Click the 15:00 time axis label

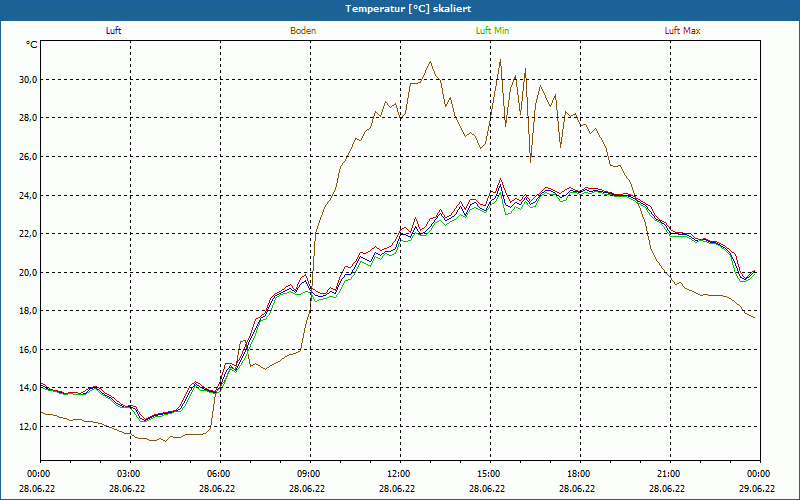(x=490, y=474)
